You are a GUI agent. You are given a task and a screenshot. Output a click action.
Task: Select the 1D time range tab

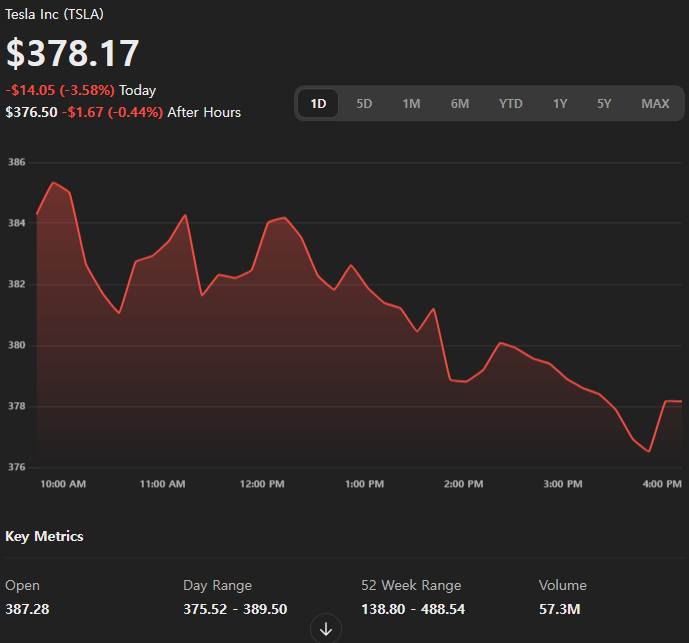pos(318,104)
